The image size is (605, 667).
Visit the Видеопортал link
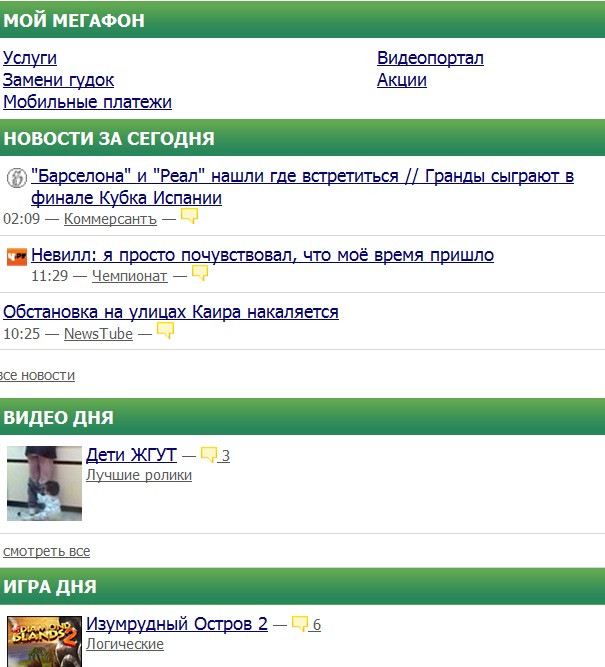(430, 58)
